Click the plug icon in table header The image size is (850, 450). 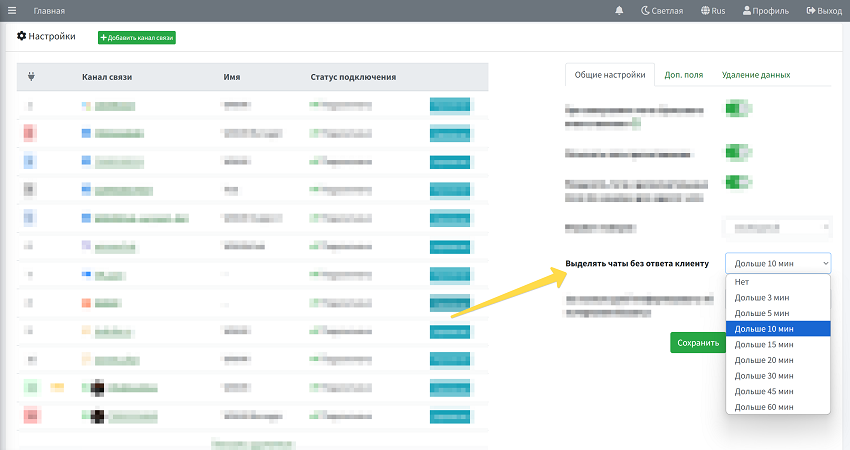pyautogui.click(x=31, y=77)
